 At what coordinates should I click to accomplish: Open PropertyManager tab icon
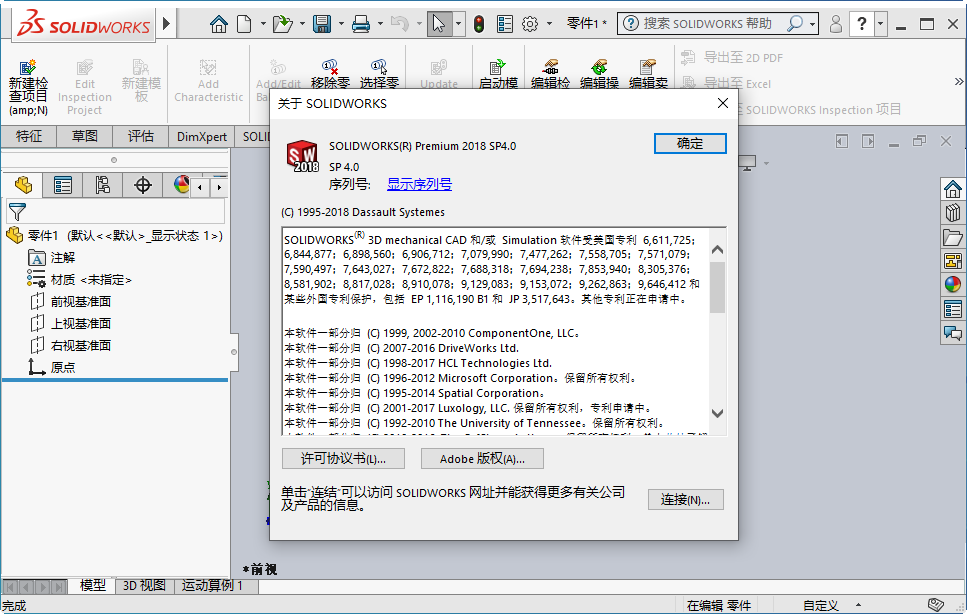[x=63, y=185]
